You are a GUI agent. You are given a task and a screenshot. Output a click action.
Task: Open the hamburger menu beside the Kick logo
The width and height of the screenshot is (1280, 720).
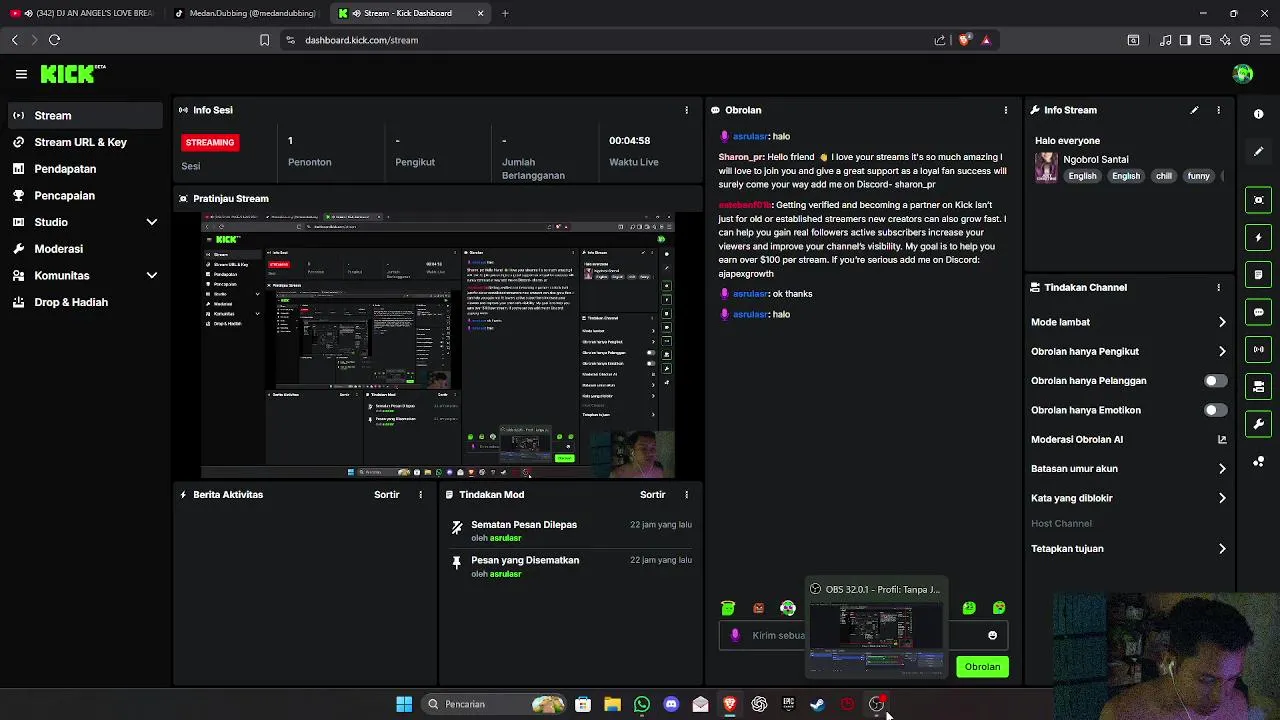click(21, 74)
